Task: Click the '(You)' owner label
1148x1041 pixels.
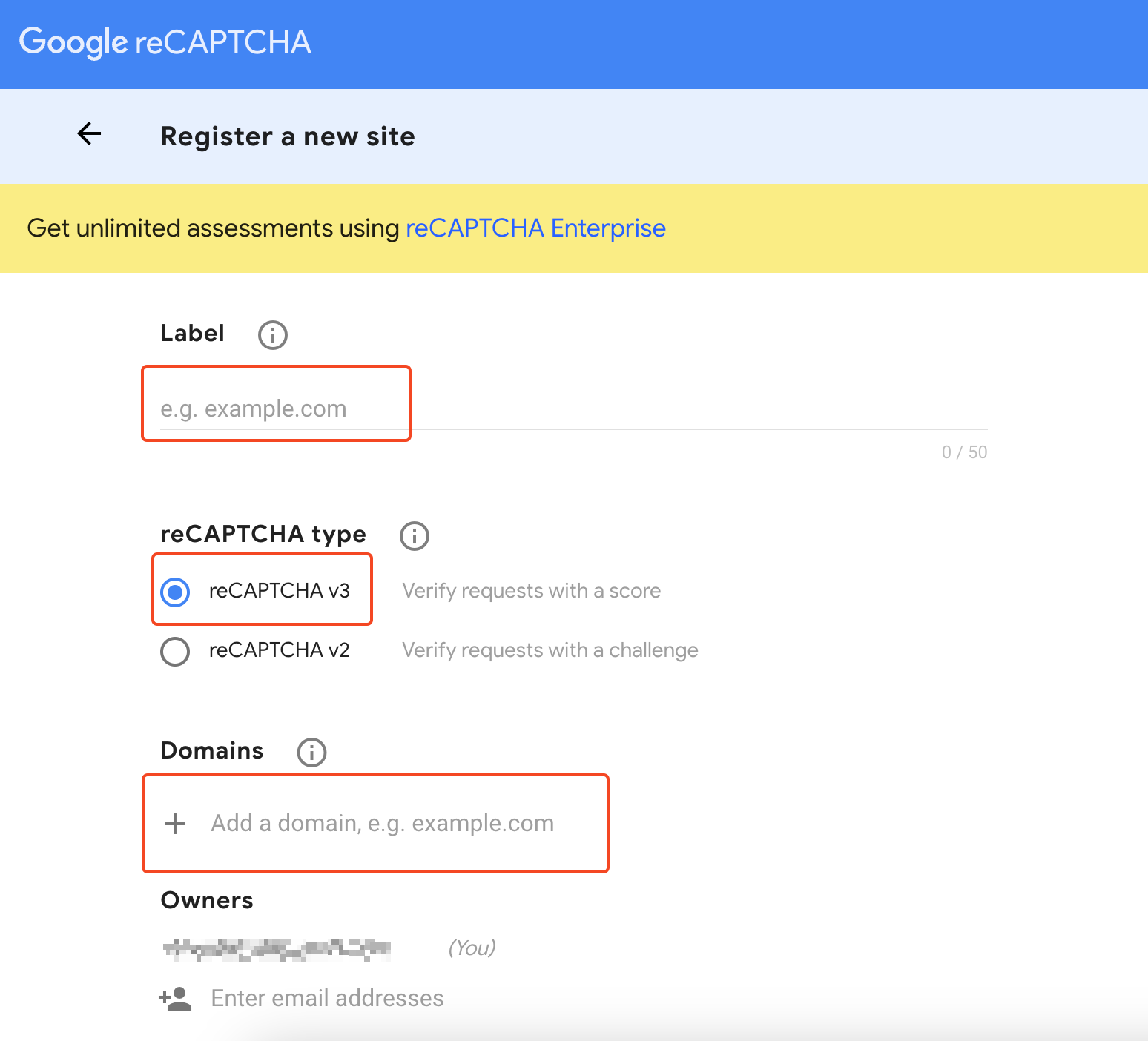Action: [x=472, y=948]
